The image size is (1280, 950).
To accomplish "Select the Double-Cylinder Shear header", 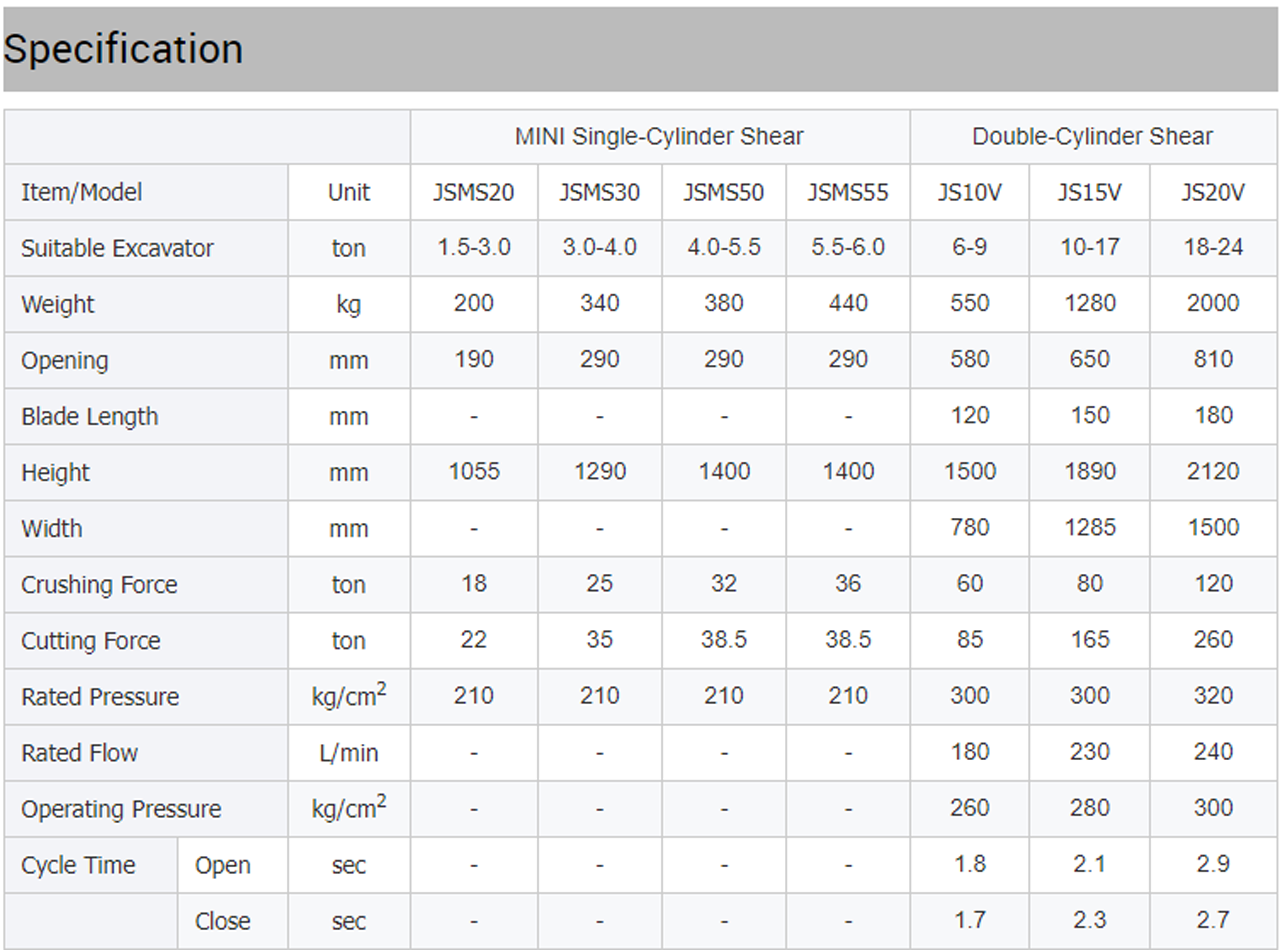I will pos(1092,136).
